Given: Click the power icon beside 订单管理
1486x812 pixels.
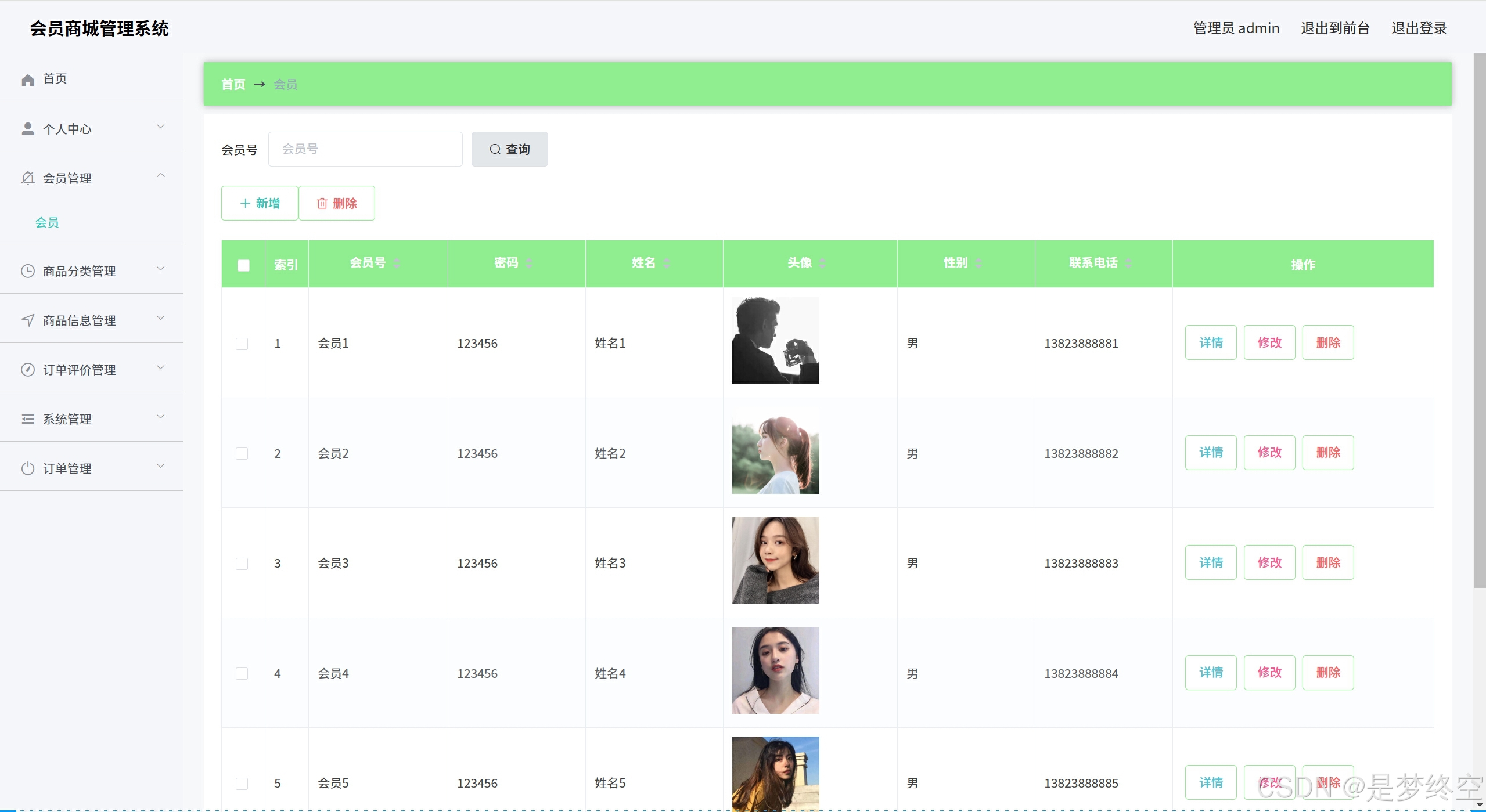Looking at the screenshot, I should [x=27, y=468].
